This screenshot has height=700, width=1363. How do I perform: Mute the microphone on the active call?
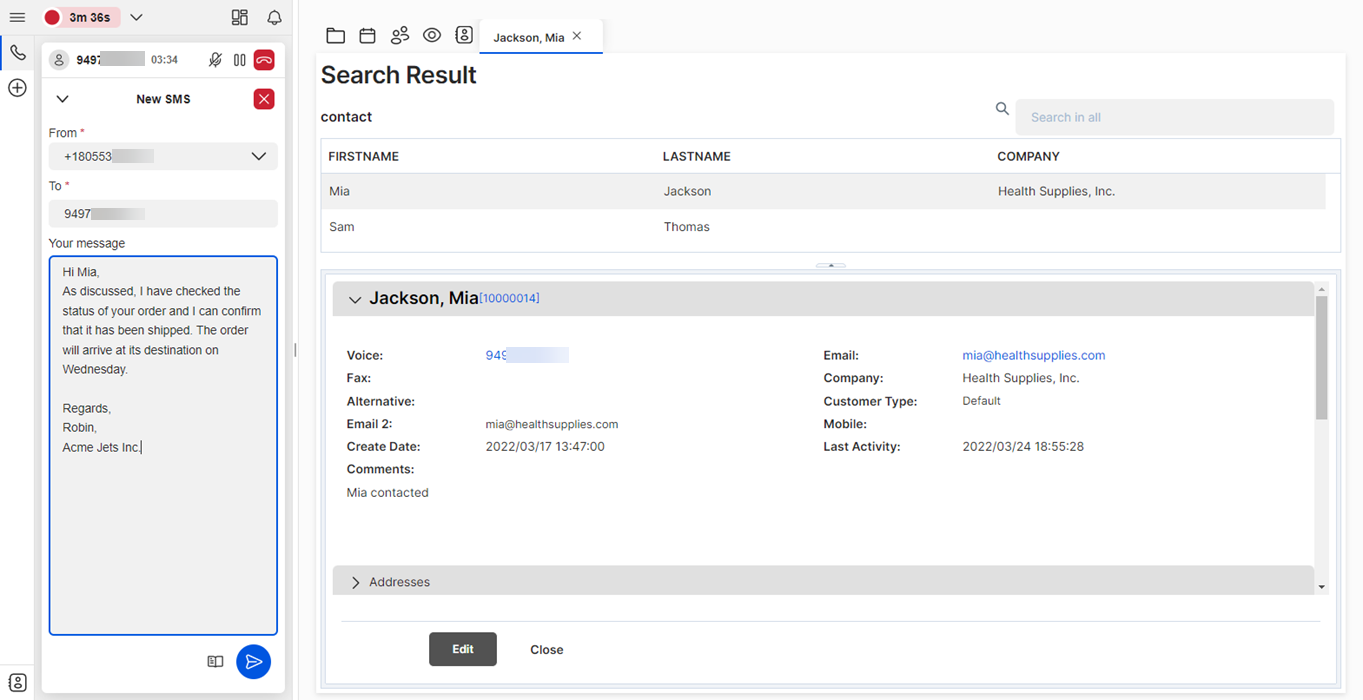pos(215,60)
